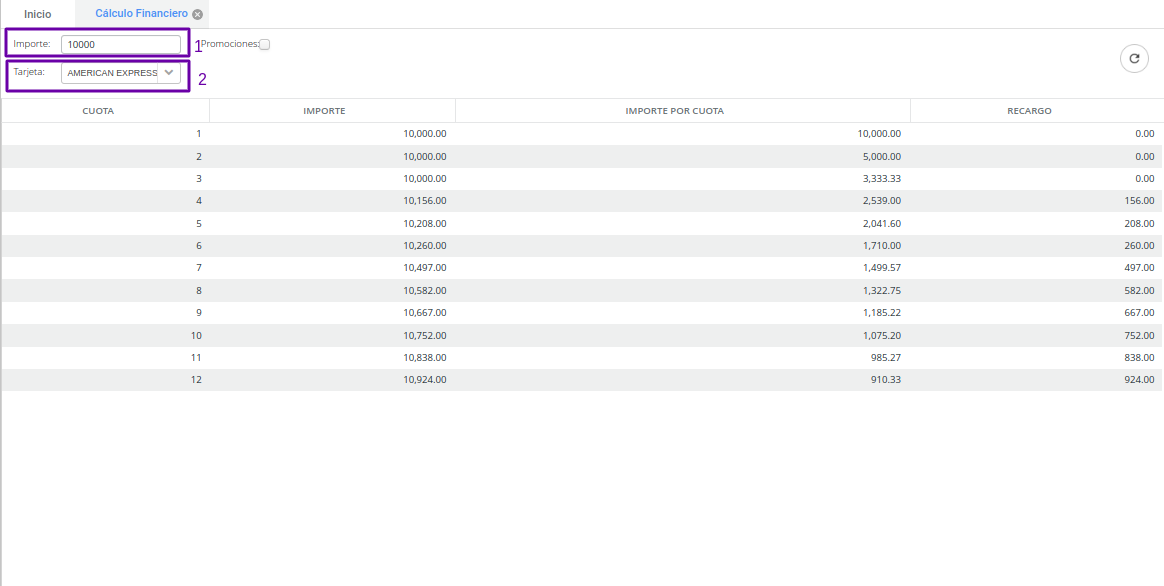Click the AMERICAN EXPRESS combo box text
The image size is (1164, 586).
click(110, 73)
